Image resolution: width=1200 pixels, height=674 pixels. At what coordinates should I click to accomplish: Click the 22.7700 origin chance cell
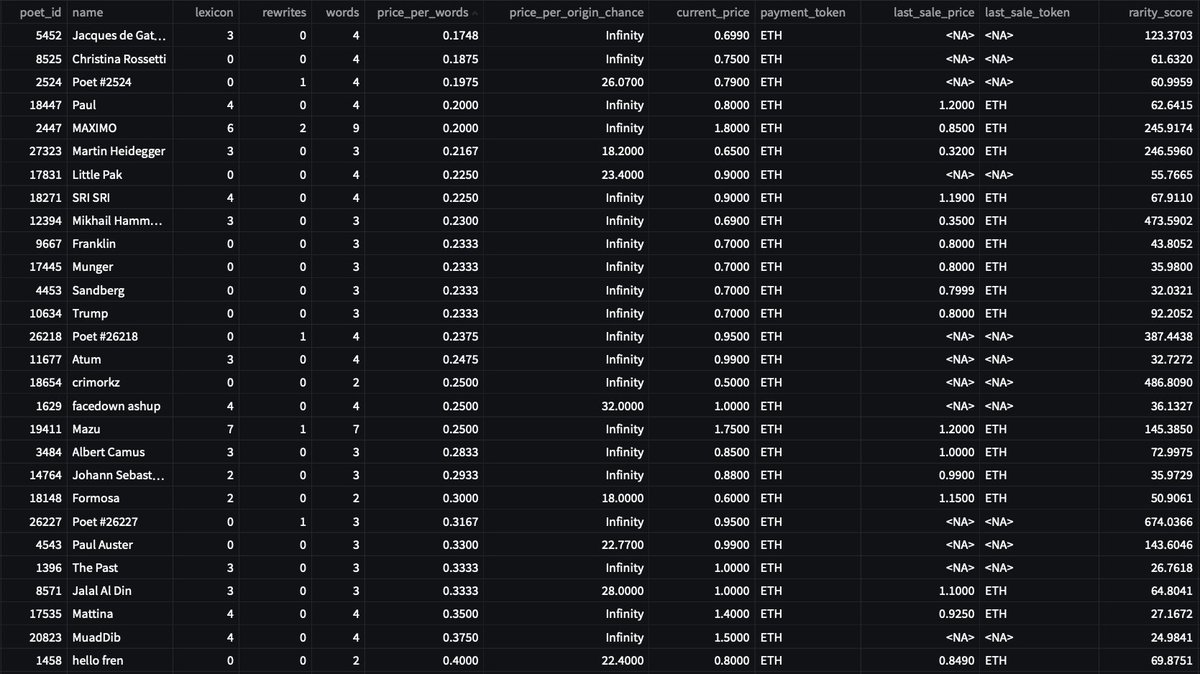[x=567, y=544]
